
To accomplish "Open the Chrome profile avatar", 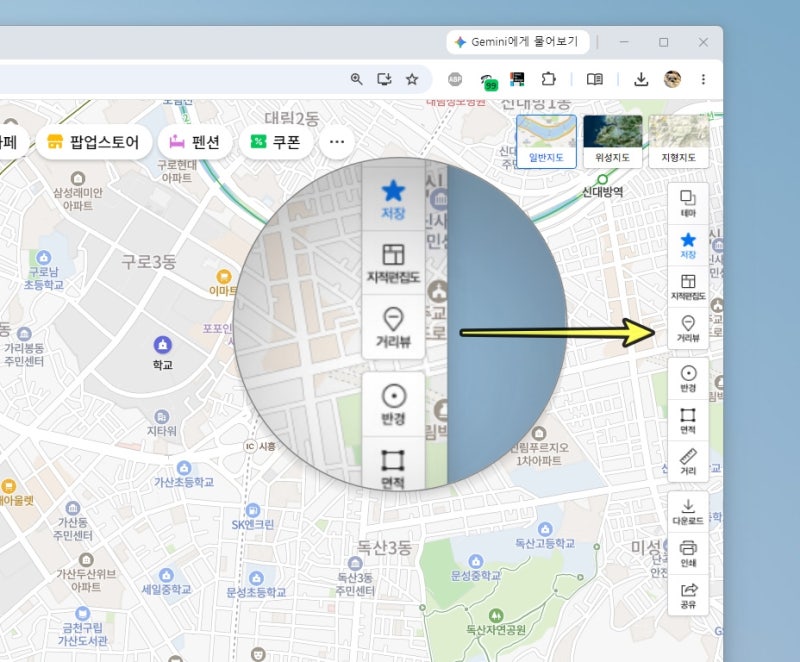I will tap(672, 79).
